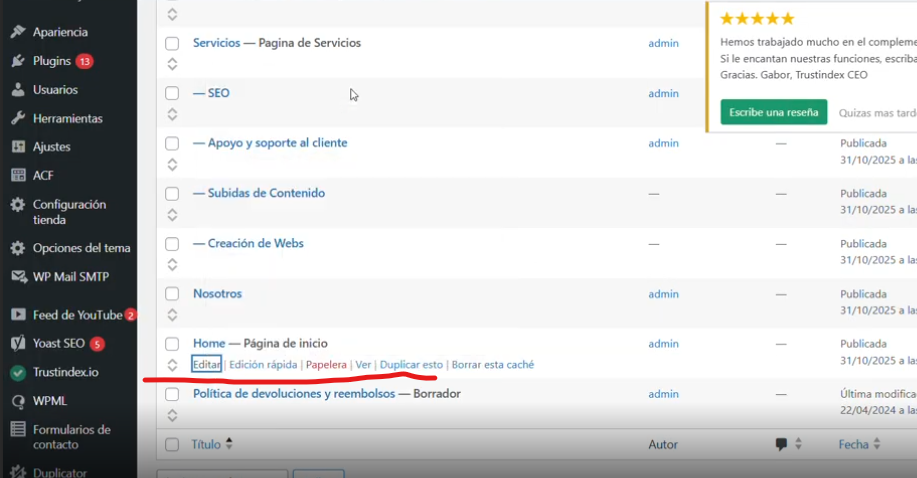Click the Trustindex.io green check icon
Screen dimensions: 917x478
tap(18, 372)
